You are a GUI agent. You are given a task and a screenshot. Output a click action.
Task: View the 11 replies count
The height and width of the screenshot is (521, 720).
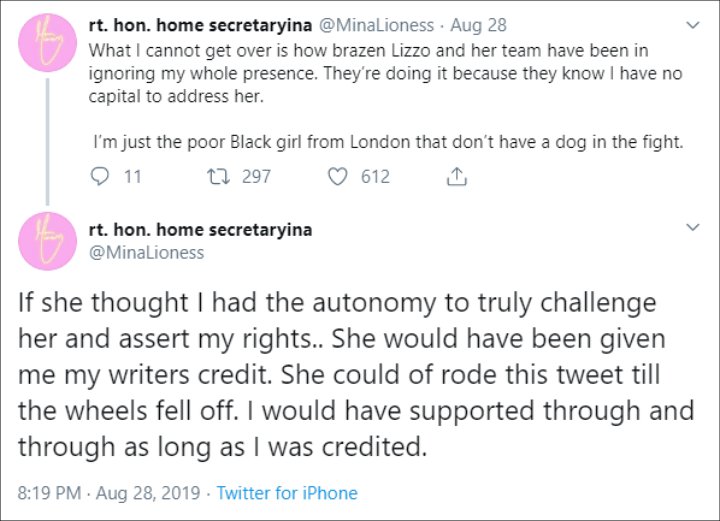click(x=133, y=176)
